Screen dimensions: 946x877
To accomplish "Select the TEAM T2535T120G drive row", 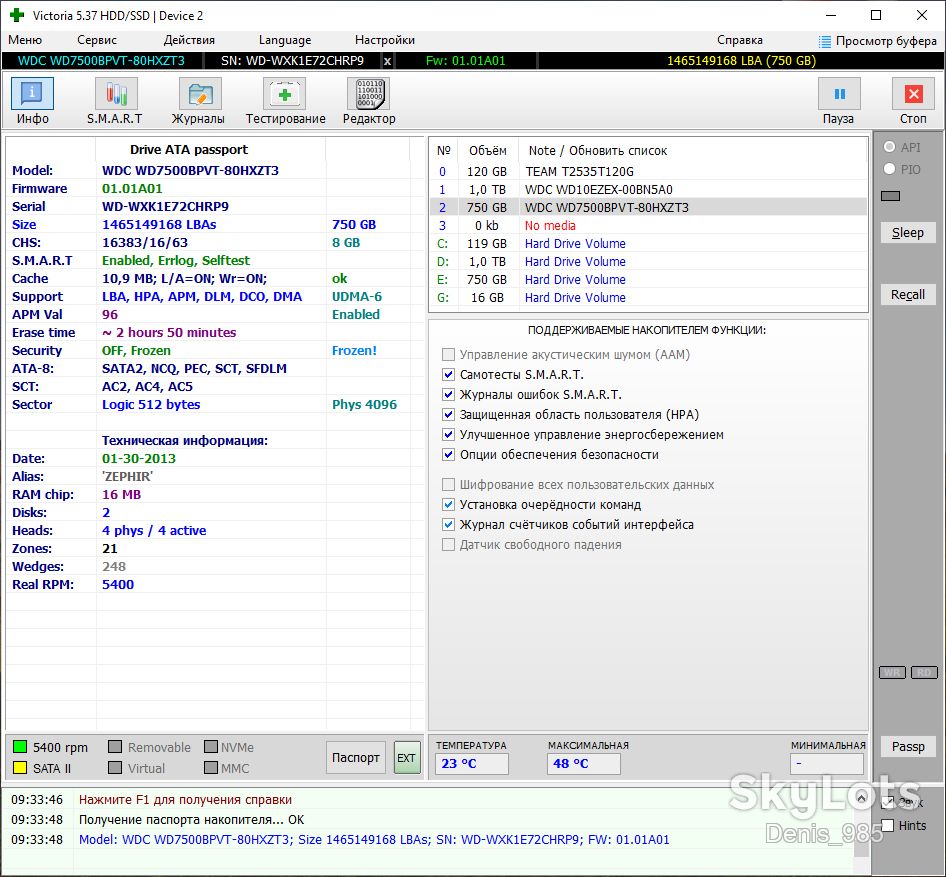I will click(x=649, y=171).
